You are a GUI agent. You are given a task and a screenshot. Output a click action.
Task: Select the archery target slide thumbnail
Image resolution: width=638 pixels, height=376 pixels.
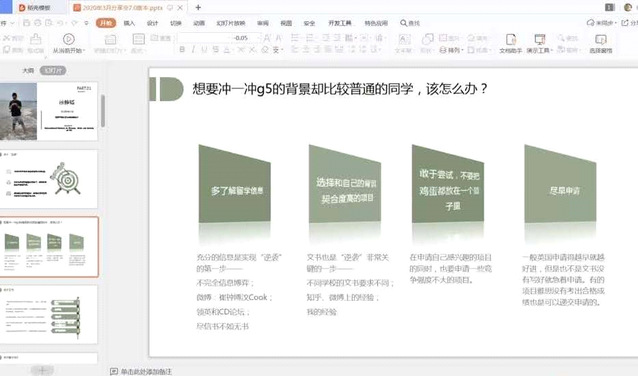pos(49,179)
